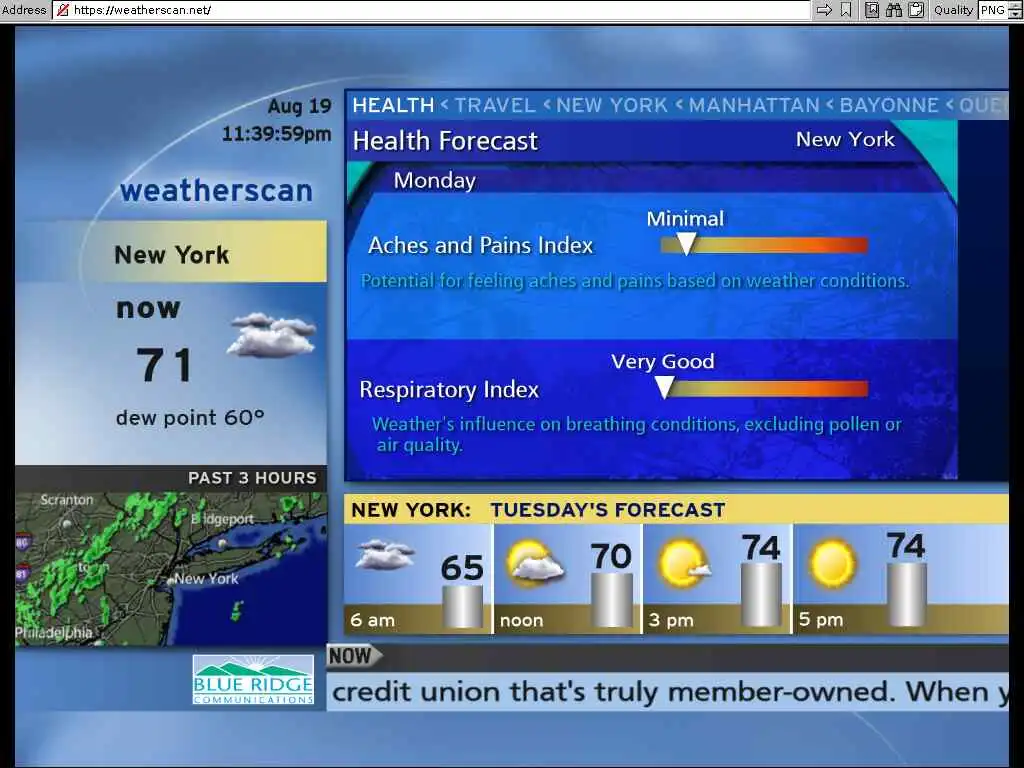Select the BAYONNE tab
1024x768 pixels.
click(x=889, y=105)
